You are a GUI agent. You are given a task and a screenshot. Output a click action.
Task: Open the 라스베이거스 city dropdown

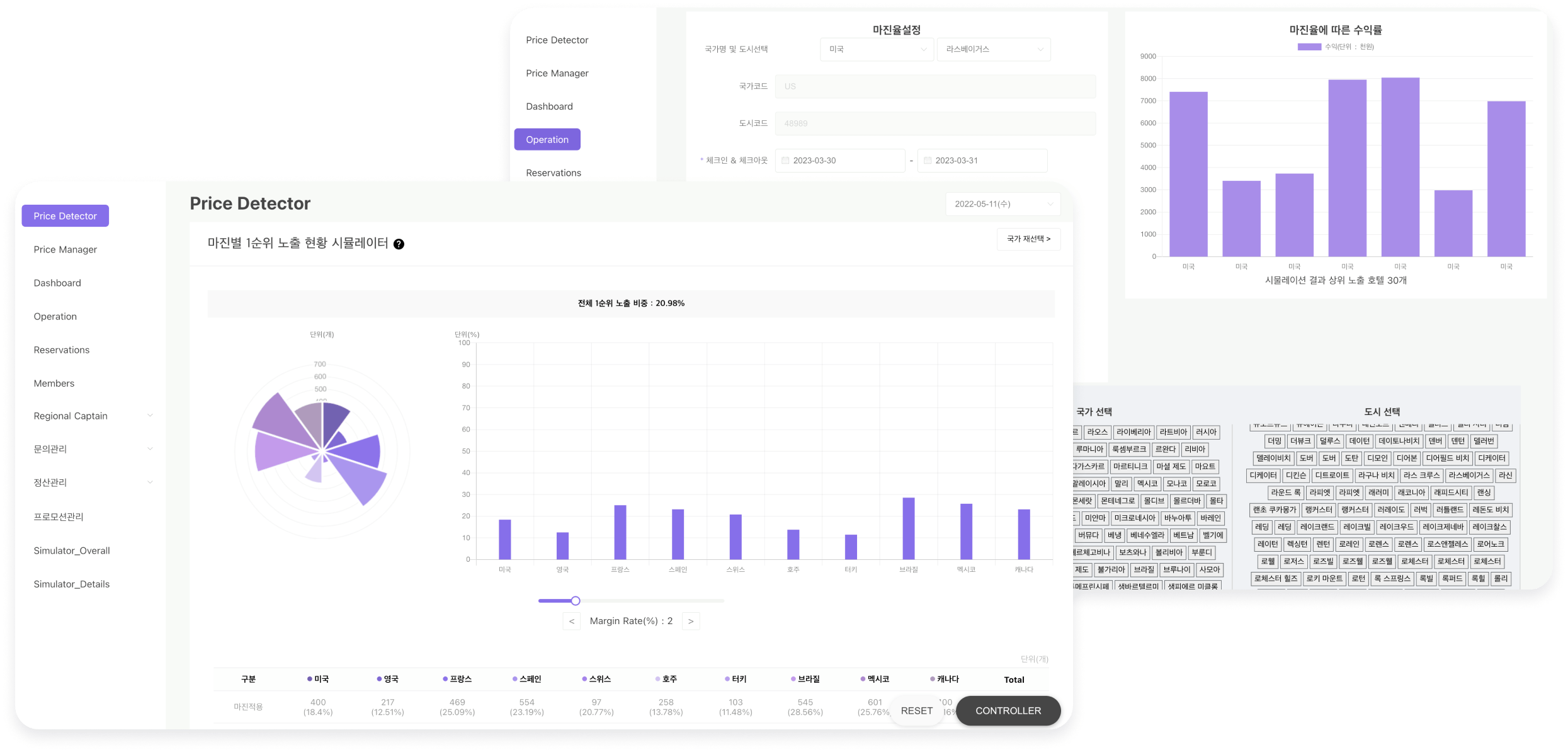click(x=993, y=49)
